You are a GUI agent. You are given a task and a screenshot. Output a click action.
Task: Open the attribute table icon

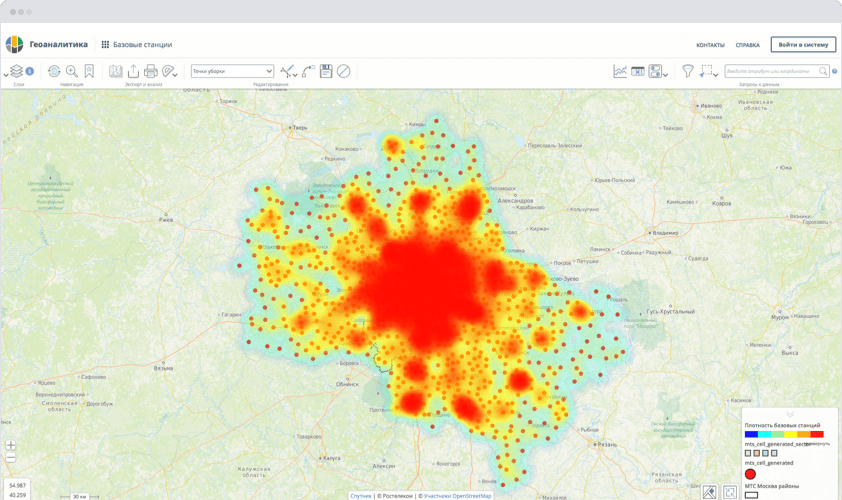coord(637,71)
